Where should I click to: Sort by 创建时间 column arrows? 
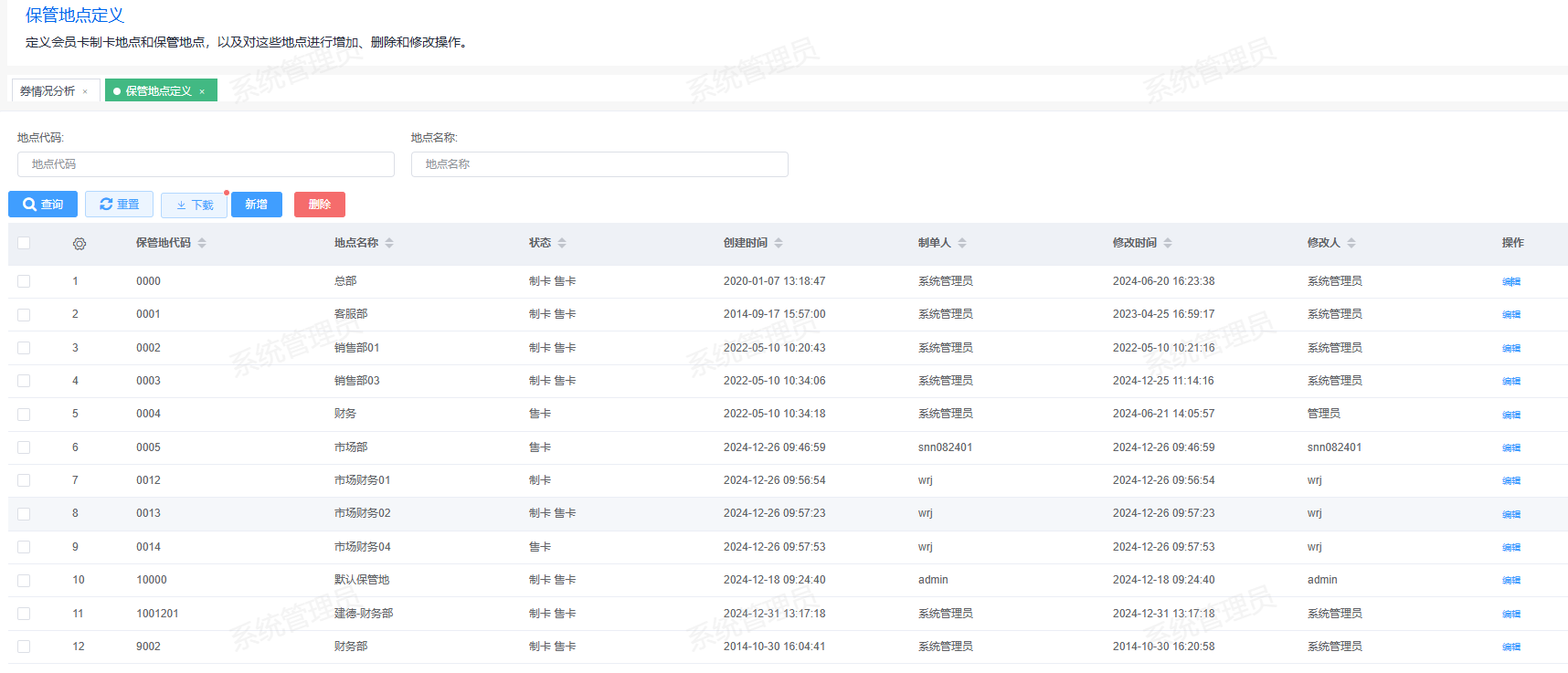coord(779,243)
